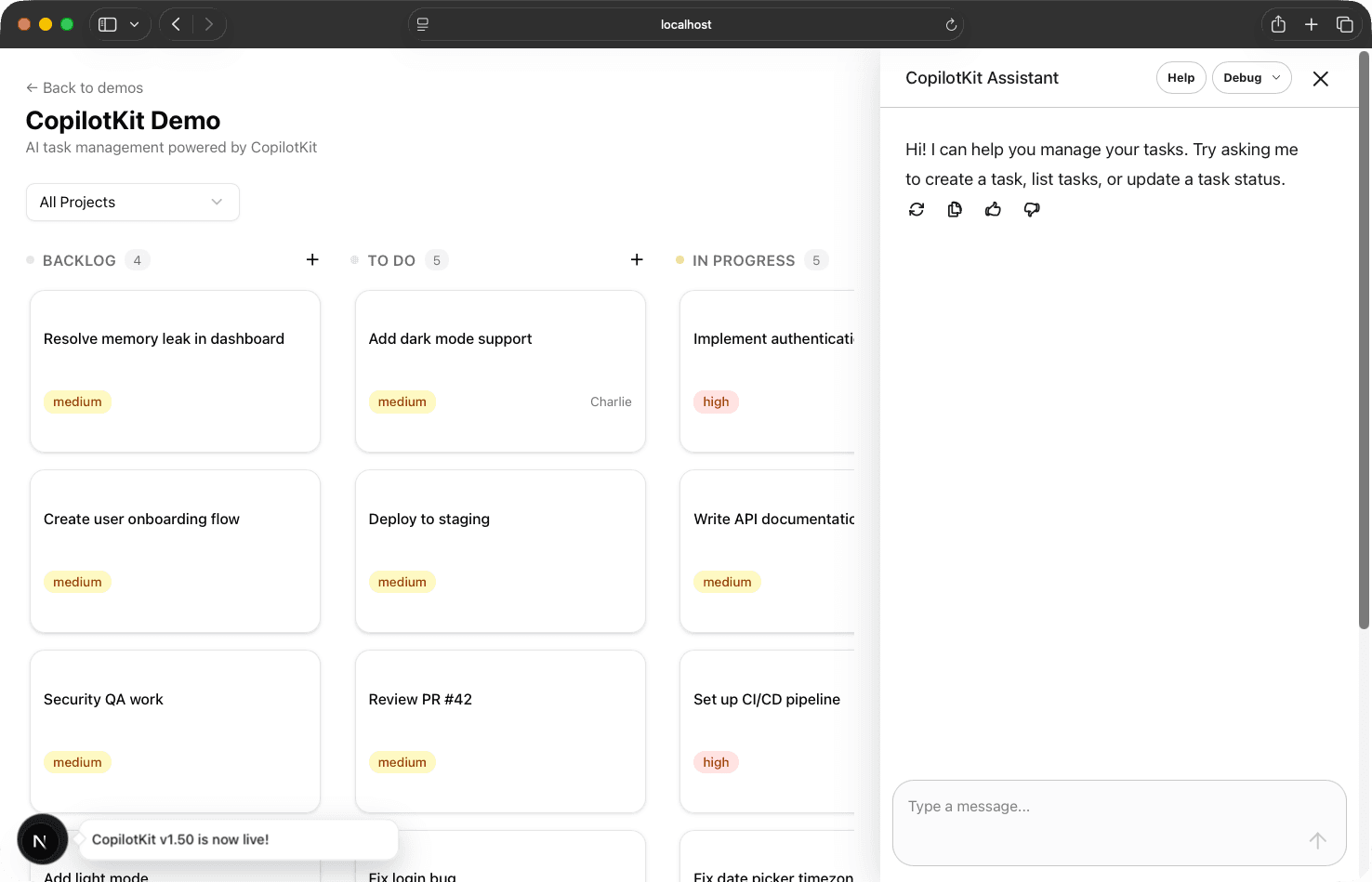The image size is (1372, 882).
Task: Open the Help button
Action: click(x=1181, y=77)
